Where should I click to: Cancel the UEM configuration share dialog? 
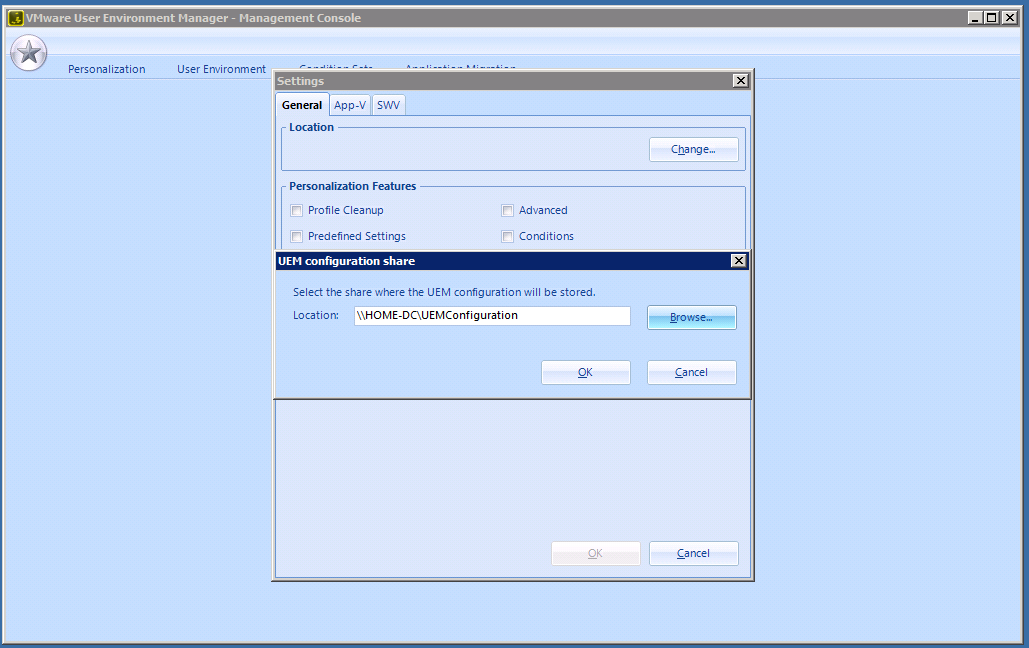pyautogui.click(x=691, y=372)
